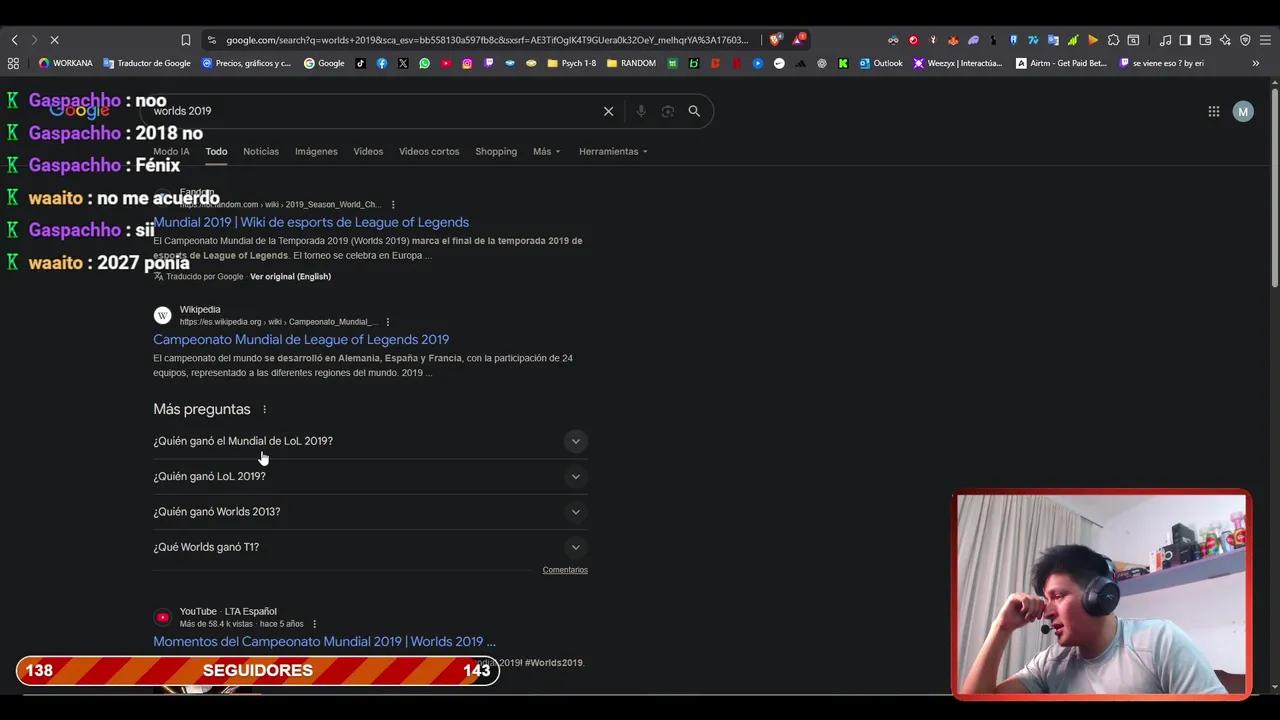Bookmark this page in the address bar

point(185,40)
